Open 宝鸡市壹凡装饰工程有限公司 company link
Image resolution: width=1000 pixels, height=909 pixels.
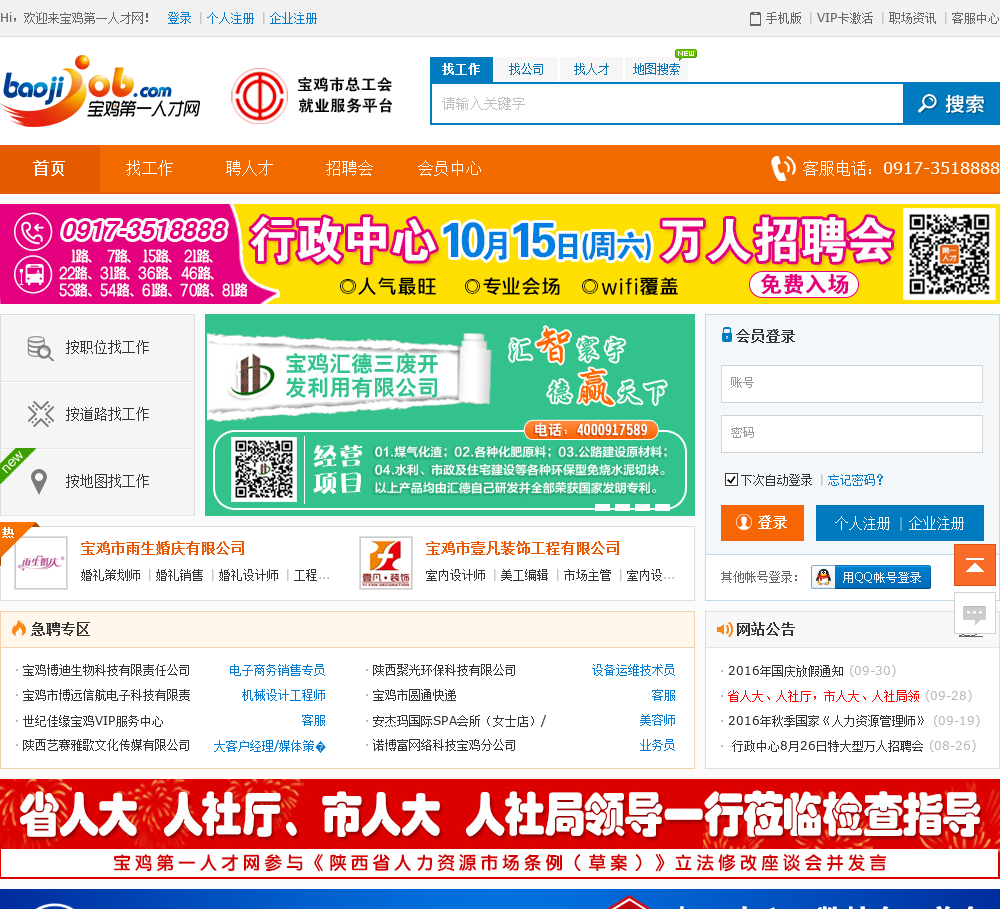[x=523, y=549]
